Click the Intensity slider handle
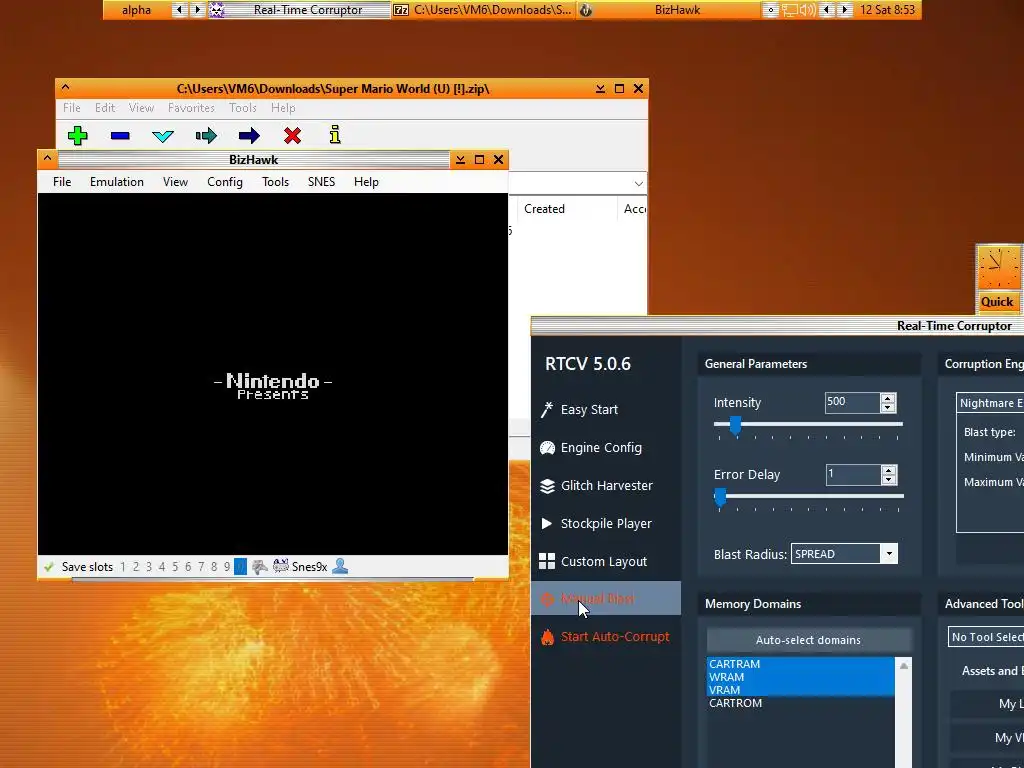This screenshot has height=768, width=1024. click(735, 425)
